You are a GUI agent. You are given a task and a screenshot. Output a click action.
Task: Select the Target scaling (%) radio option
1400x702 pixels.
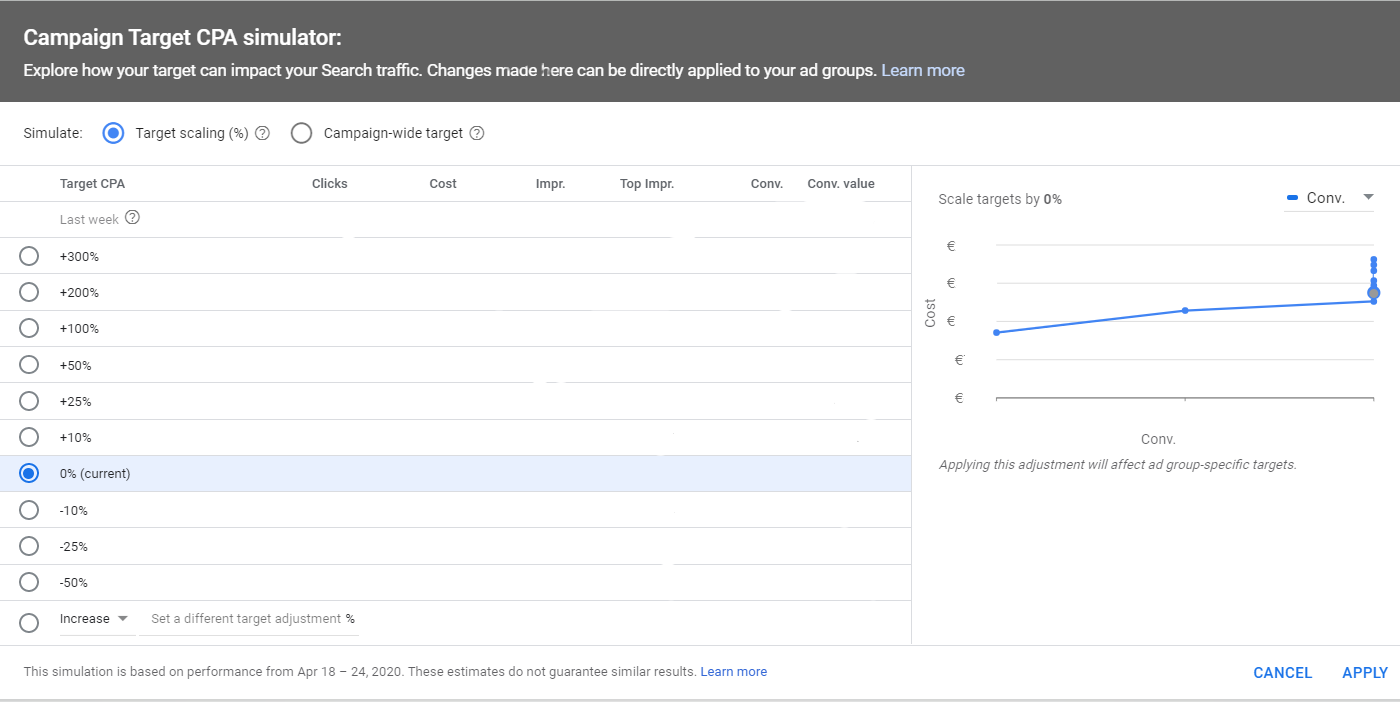(x=114, y=133)
